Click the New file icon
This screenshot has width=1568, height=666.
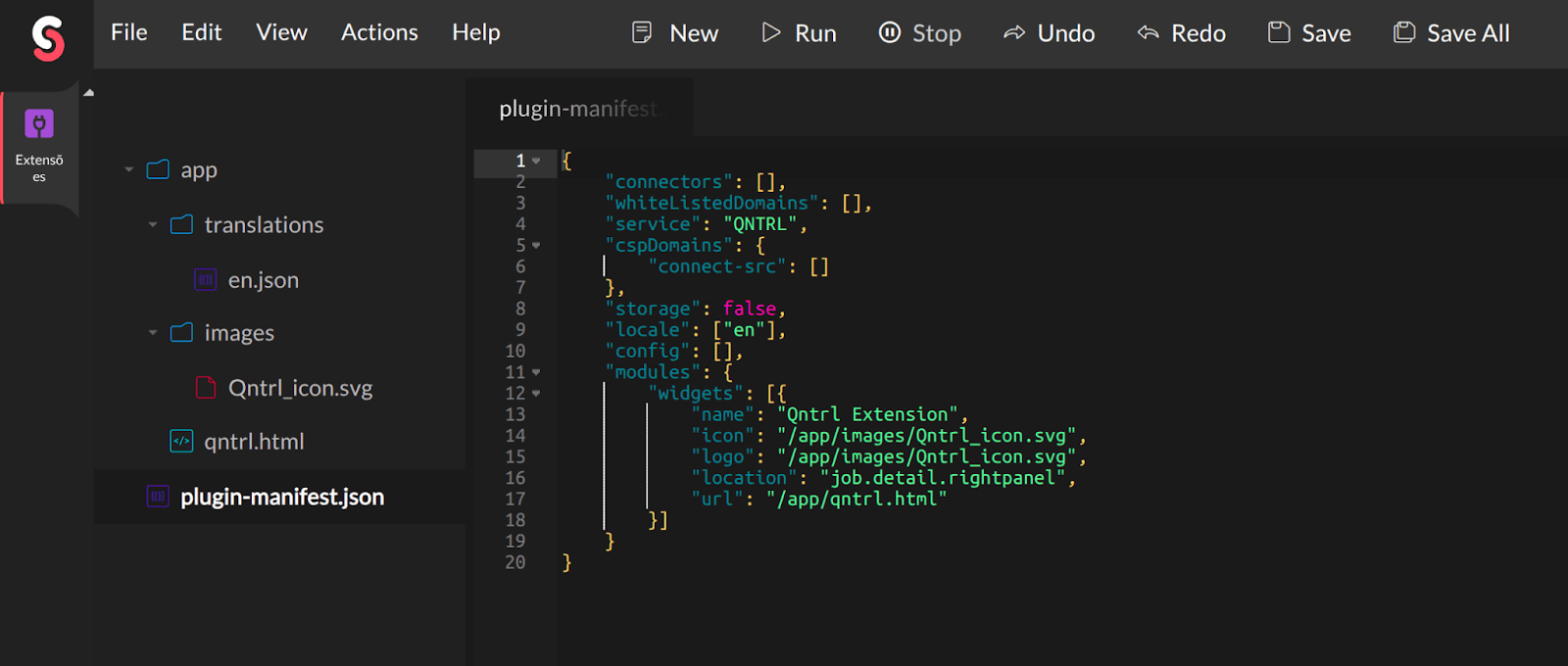click(642, 32)
